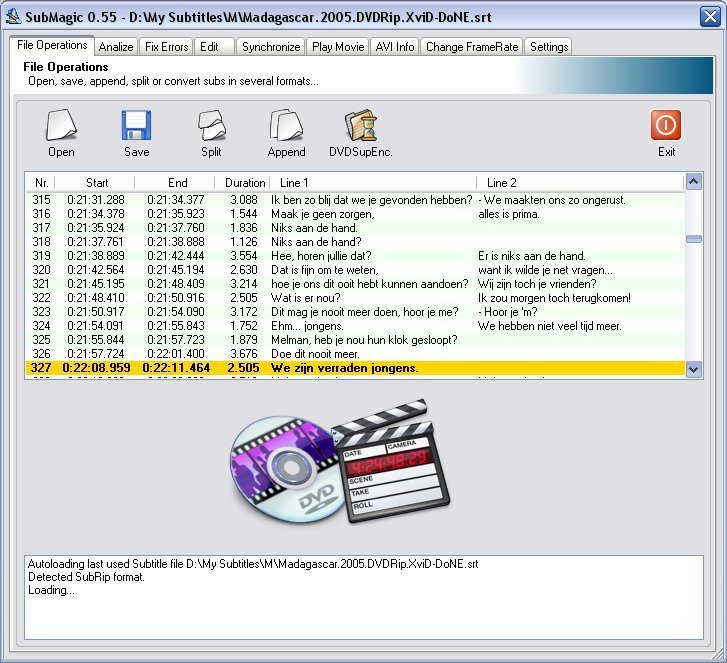This screenshot has height=663, width=727.
Task: Open the Settings tab
Action: [549, 47]
